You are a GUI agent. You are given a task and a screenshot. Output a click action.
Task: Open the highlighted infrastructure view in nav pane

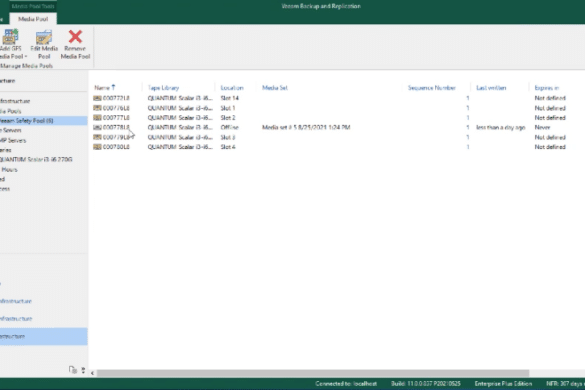pos(43,336)
